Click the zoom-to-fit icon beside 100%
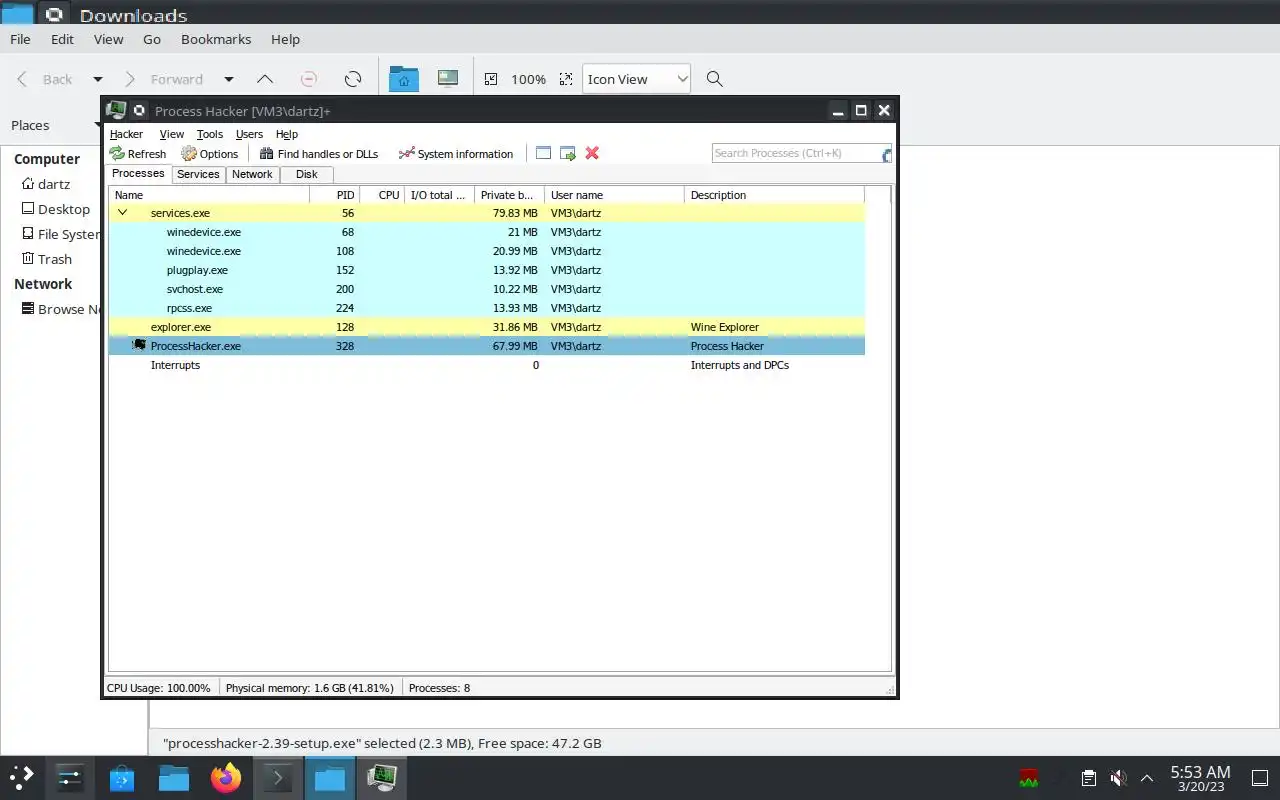Viewport: 1280px width, 800px height. [x=566, y=79]
